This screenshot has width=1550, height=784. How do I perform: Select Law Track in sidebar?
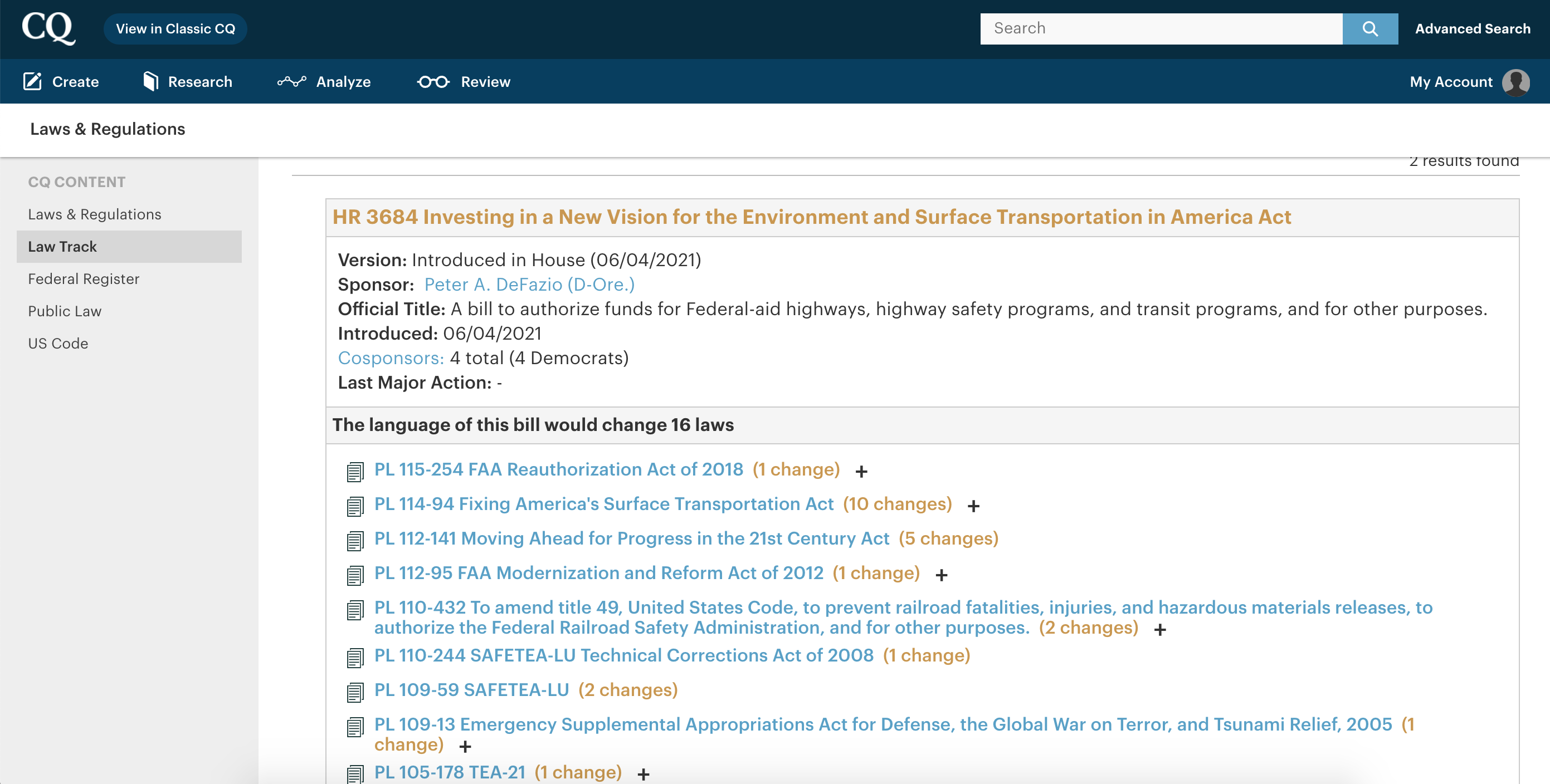tap(129, 247)
